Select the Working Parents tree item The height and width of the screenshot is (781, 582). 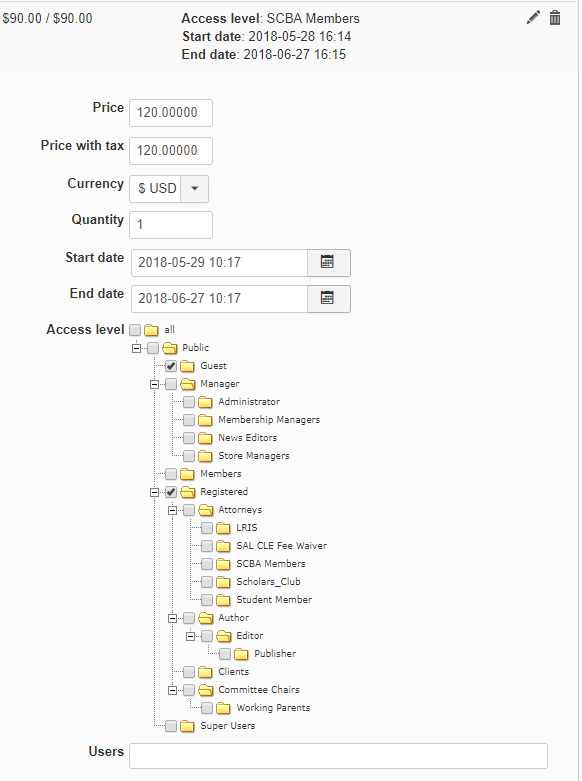tap(273, 708)
